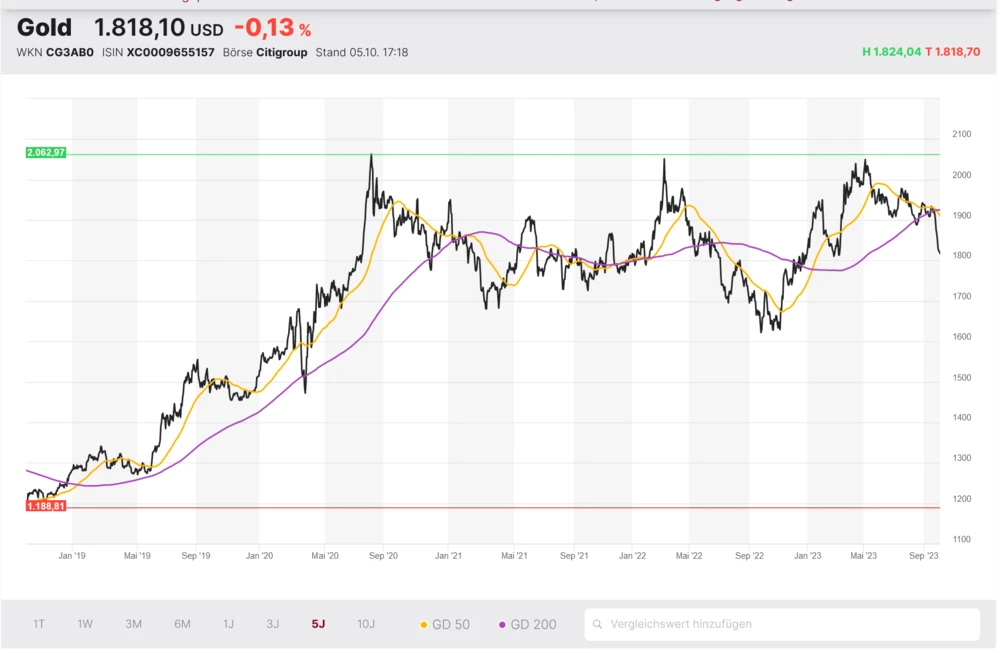Viewport: 1000px width, 653px height.
Task: Choose the 6M time range
Action: coord(182,624)
